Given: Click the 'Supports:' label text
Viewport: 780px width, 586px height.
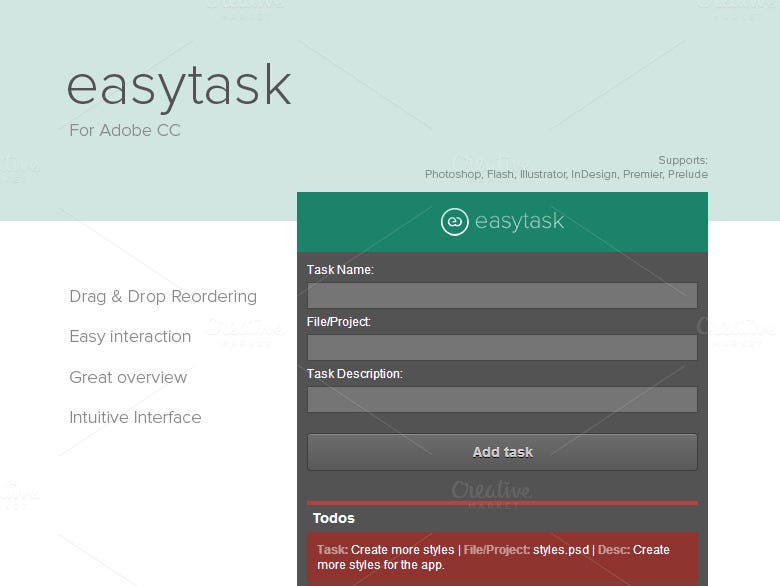Looking at the screenshot, I should click(682, 160).
